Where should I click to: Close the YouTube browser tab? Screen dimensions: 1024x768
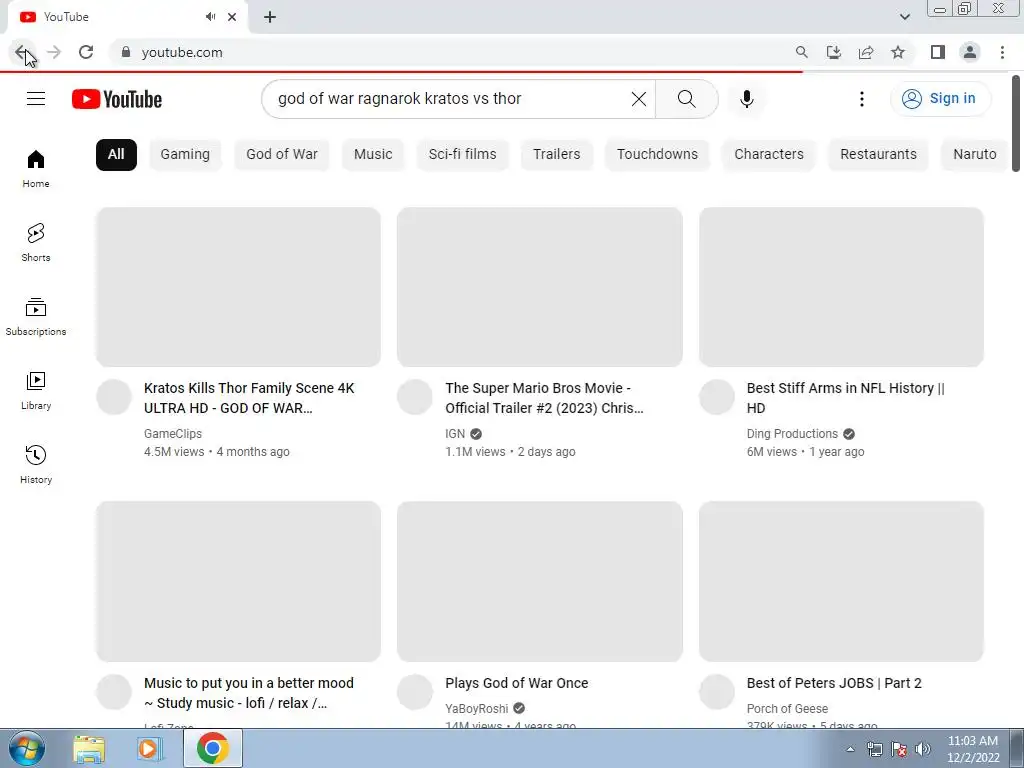232,17
